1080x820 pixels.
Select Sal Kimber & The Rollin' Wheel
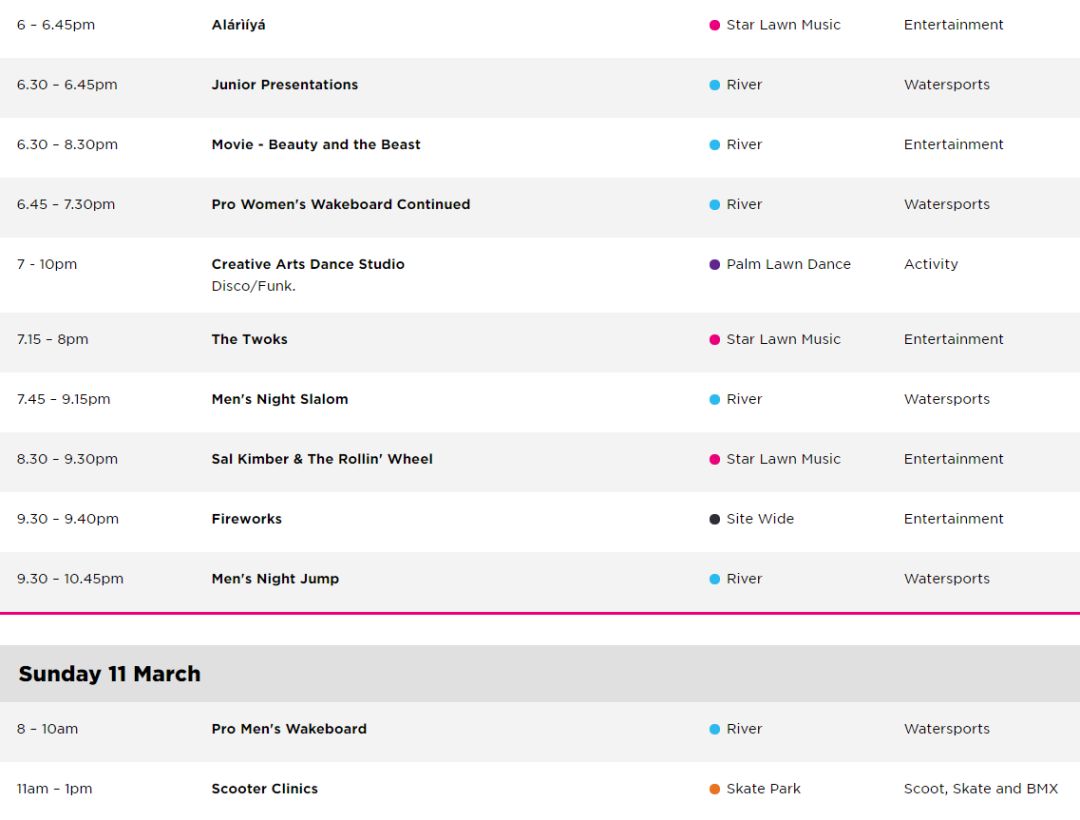tap(322, 459)
